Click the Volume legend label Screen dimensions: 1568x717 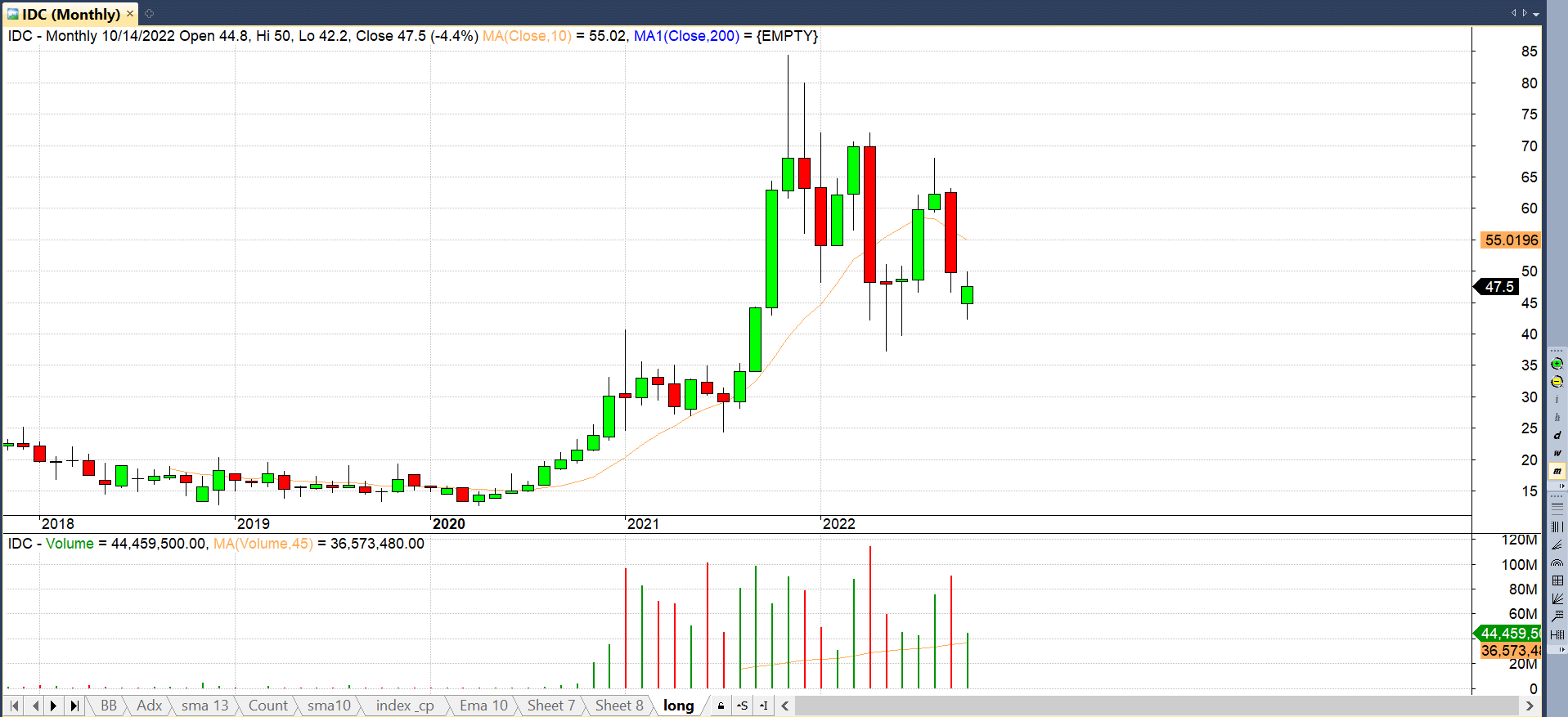click(70, 544)
